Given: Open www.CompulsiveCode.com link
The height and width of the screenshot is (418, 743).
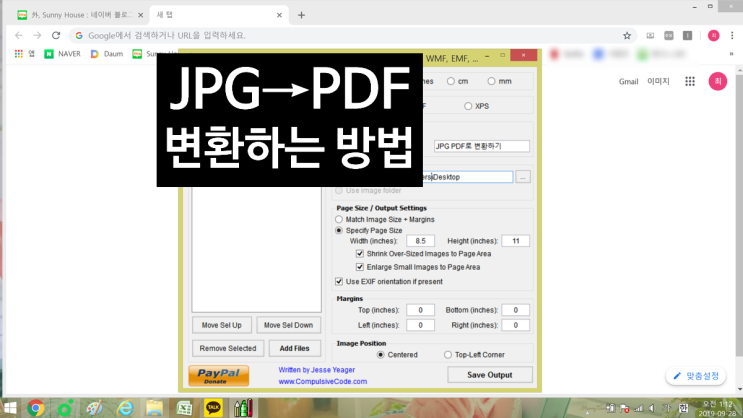Looking at the screenshot, I should click(323, 382).
